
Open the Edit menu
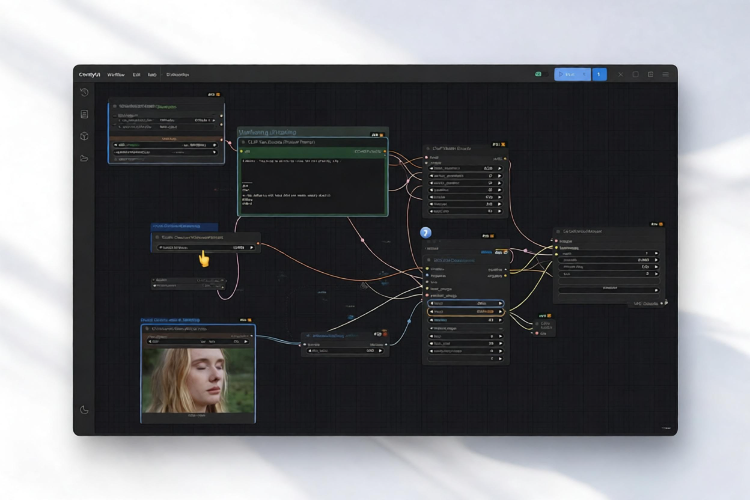point(136,75)
